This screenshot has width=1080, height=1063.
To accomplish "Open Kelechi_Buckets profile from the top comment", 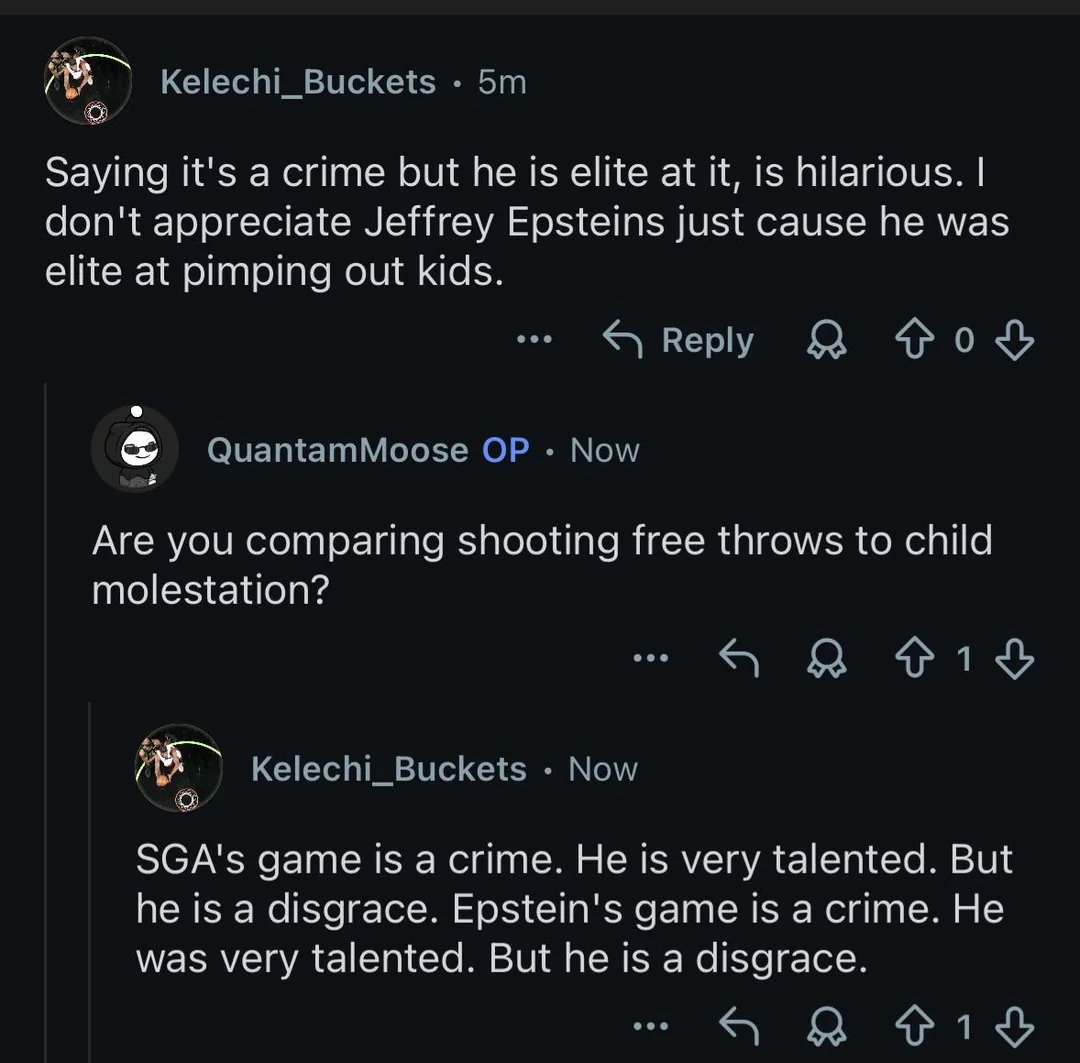I will (298, 82).
